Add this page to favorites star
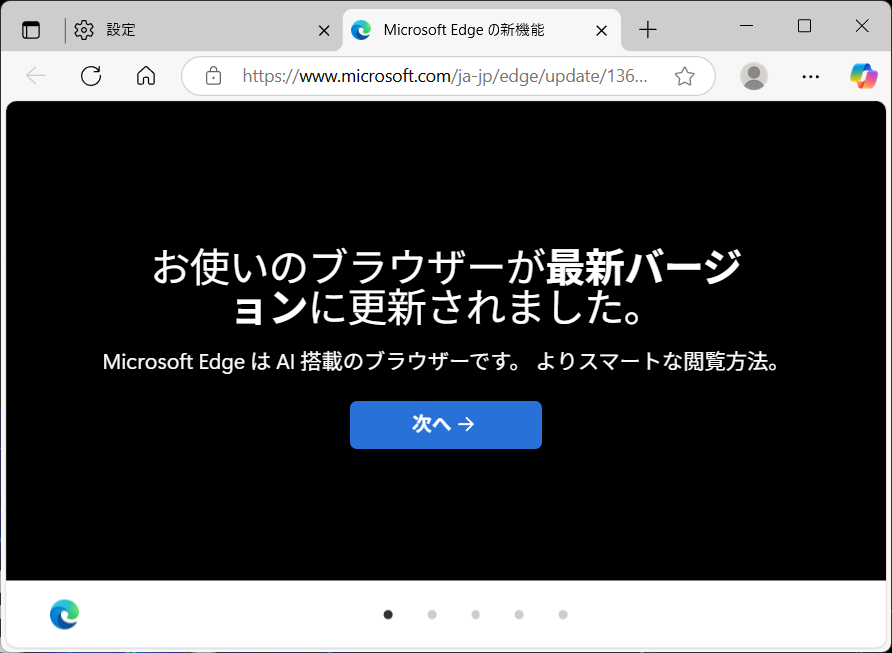Viewport: 892px width, 653px height. [684, 76]
